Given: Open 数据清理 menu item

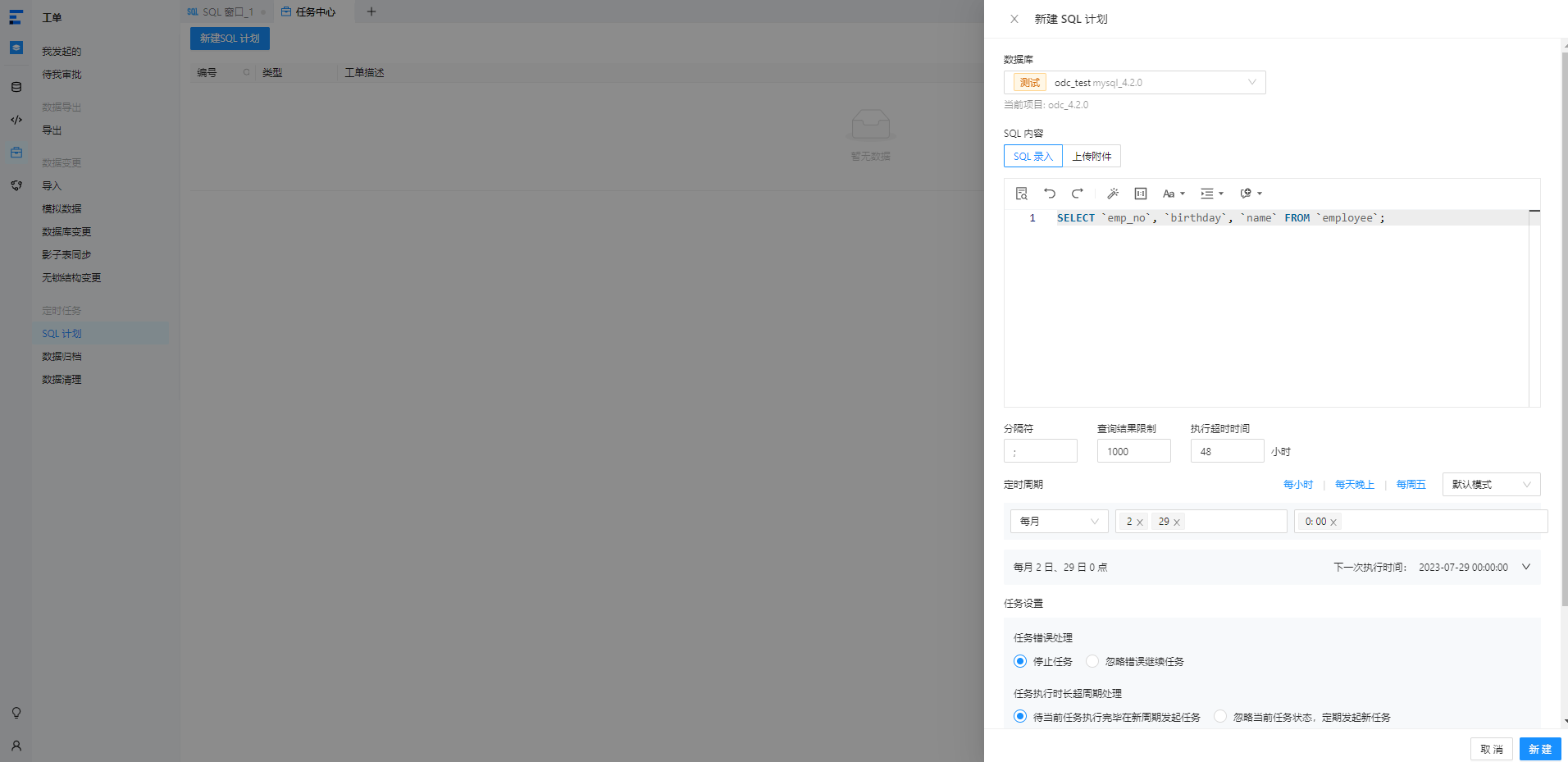Looking at the screenshot, I should pos(62,379).
